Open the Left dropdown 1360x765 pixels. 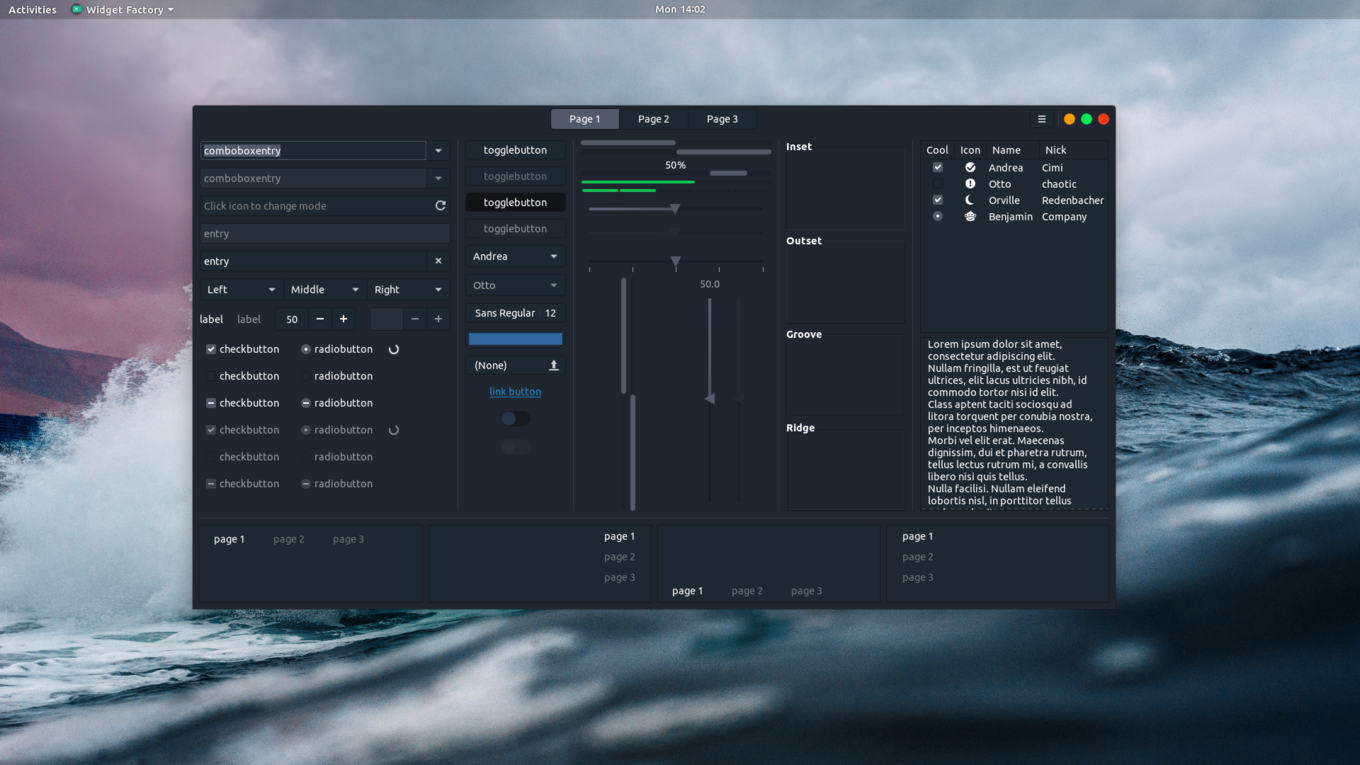[x=240, y=290]
